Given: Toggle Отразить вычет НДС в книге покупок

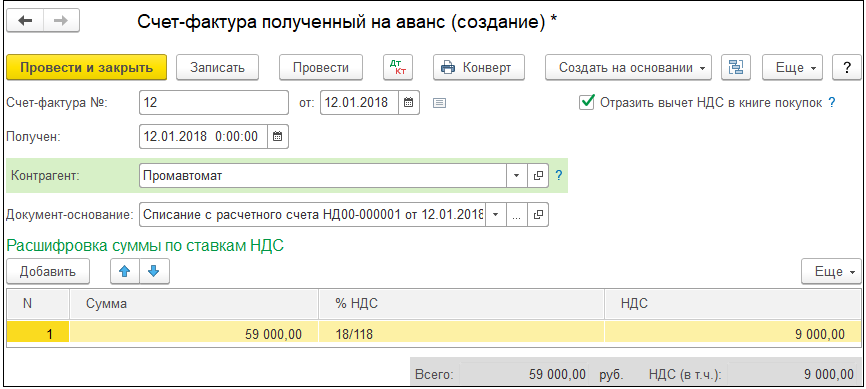Looking at the screenshot, I should pyautogui.click(x=587, y=102).
